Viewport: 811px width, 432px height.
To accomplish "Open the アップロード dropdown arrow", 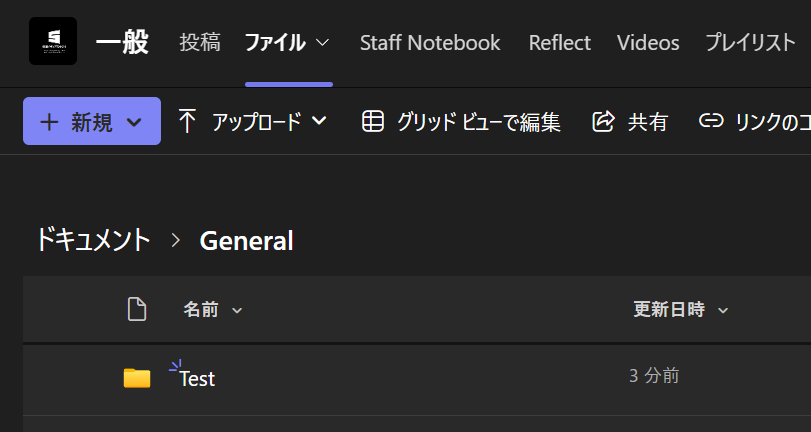I will tap(319, 122).
